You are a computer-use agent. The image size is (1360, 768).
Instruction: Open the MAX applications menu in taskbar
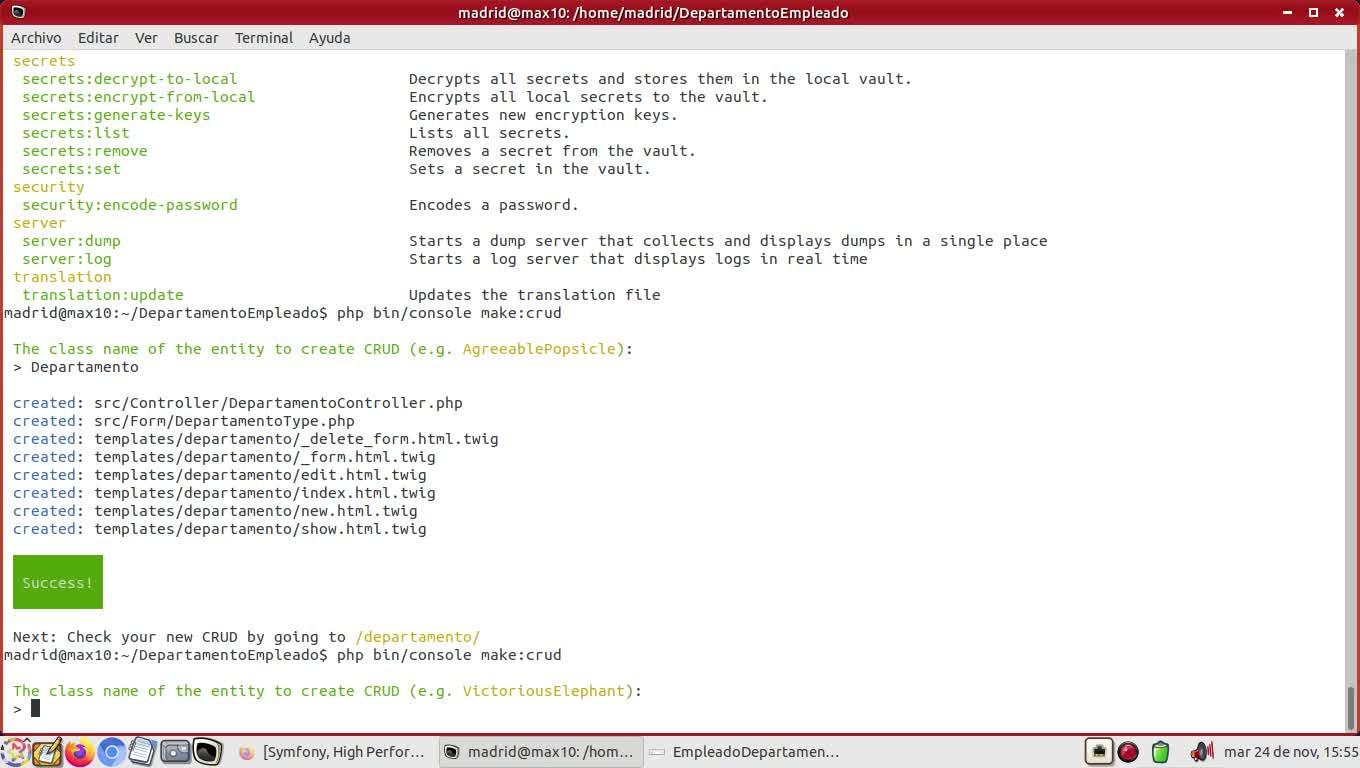16,752
